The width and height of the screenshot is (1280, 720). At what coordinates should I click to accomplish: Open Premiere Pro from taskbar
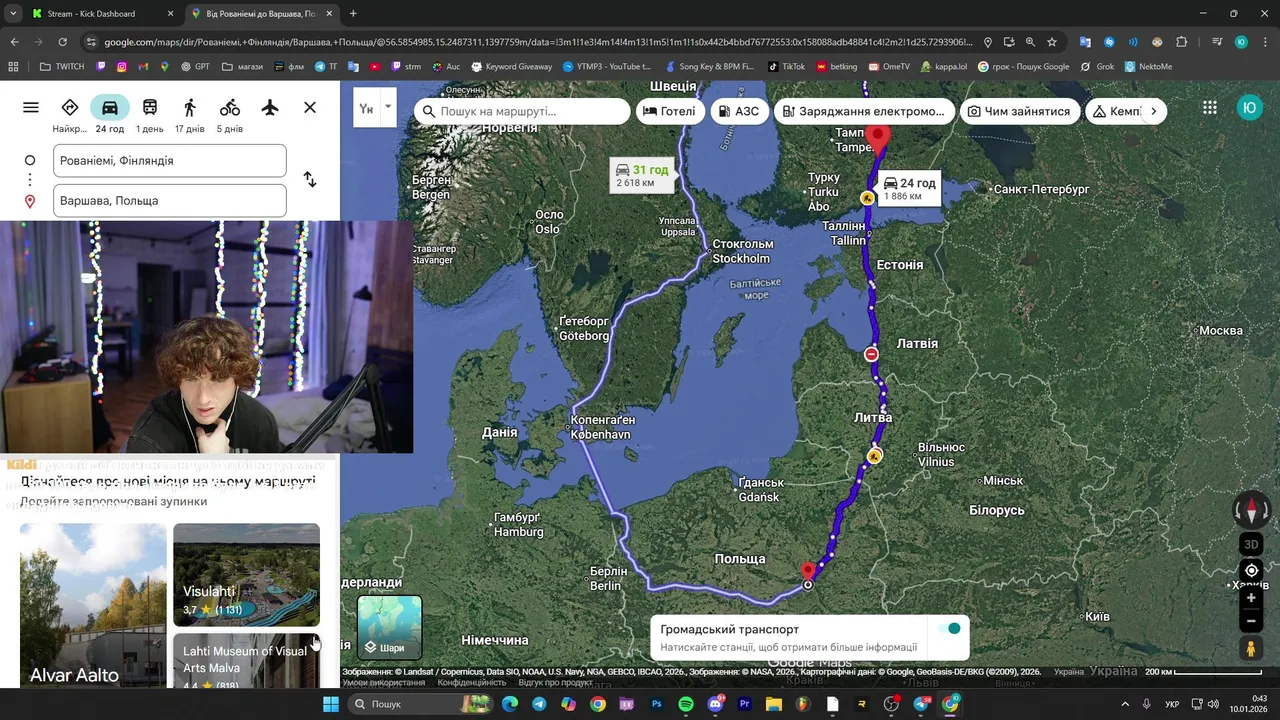pos(744,704)
